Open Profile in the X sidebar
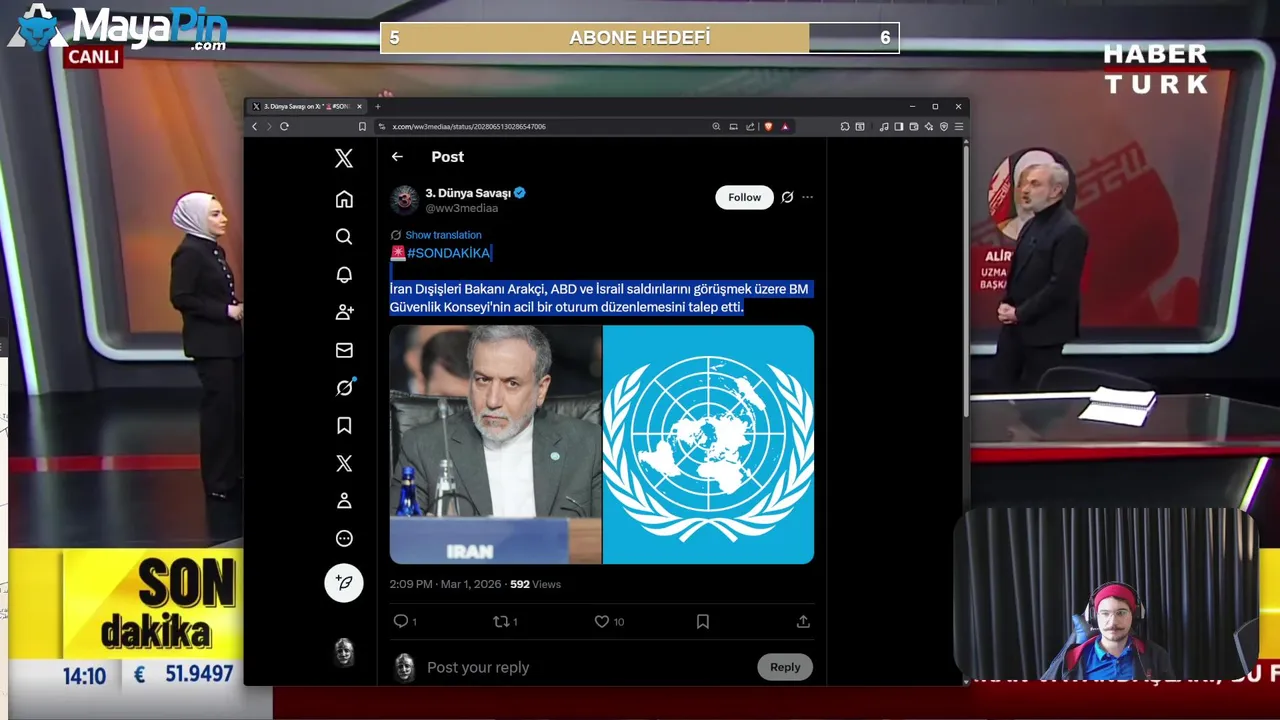 (x=344, y=501)
